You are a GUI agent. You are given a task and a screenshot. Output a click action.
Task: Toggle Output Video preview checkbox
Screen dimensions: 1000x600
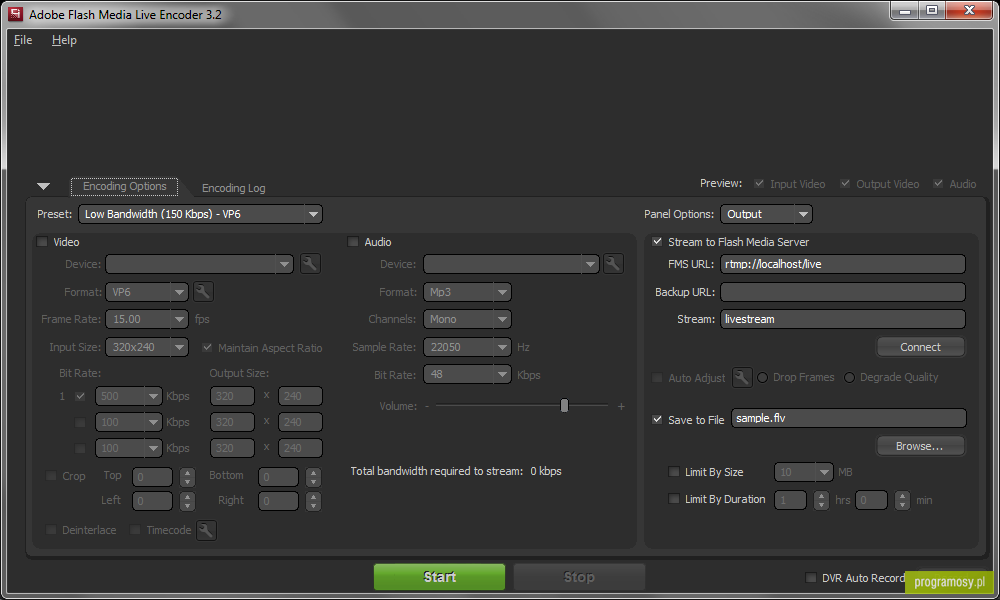click(845, 184)
